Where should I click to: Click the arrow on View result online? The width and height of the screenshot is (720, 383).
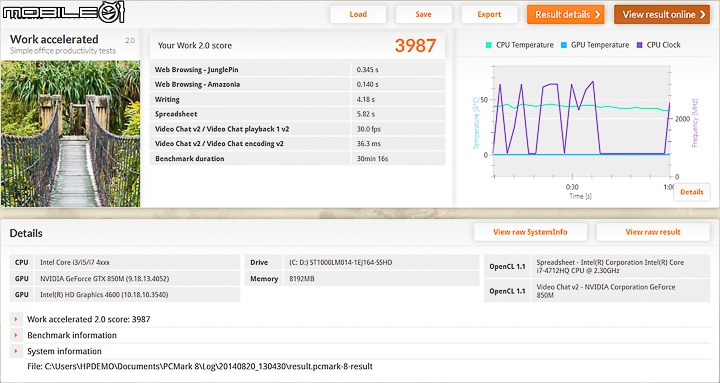tap(703, 14)
